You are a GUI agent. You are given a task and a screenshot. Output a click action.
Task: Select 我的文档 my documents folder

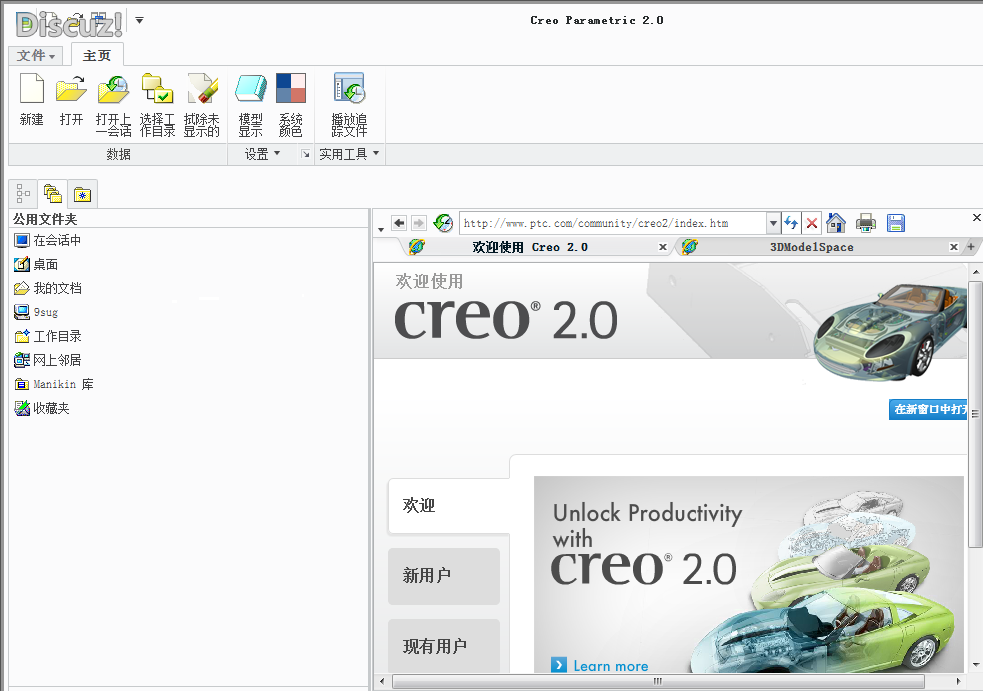(x=48, y=288)
